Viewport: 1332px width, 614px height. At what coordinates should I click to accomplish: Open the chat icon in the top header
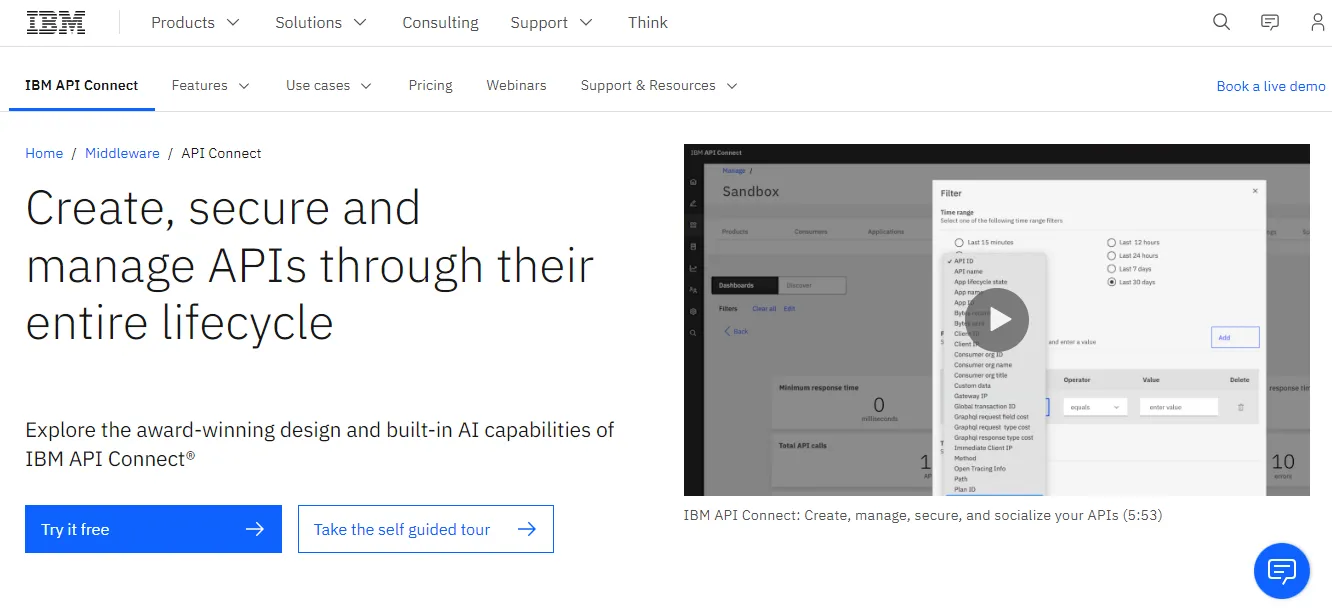click(1270, 22)
